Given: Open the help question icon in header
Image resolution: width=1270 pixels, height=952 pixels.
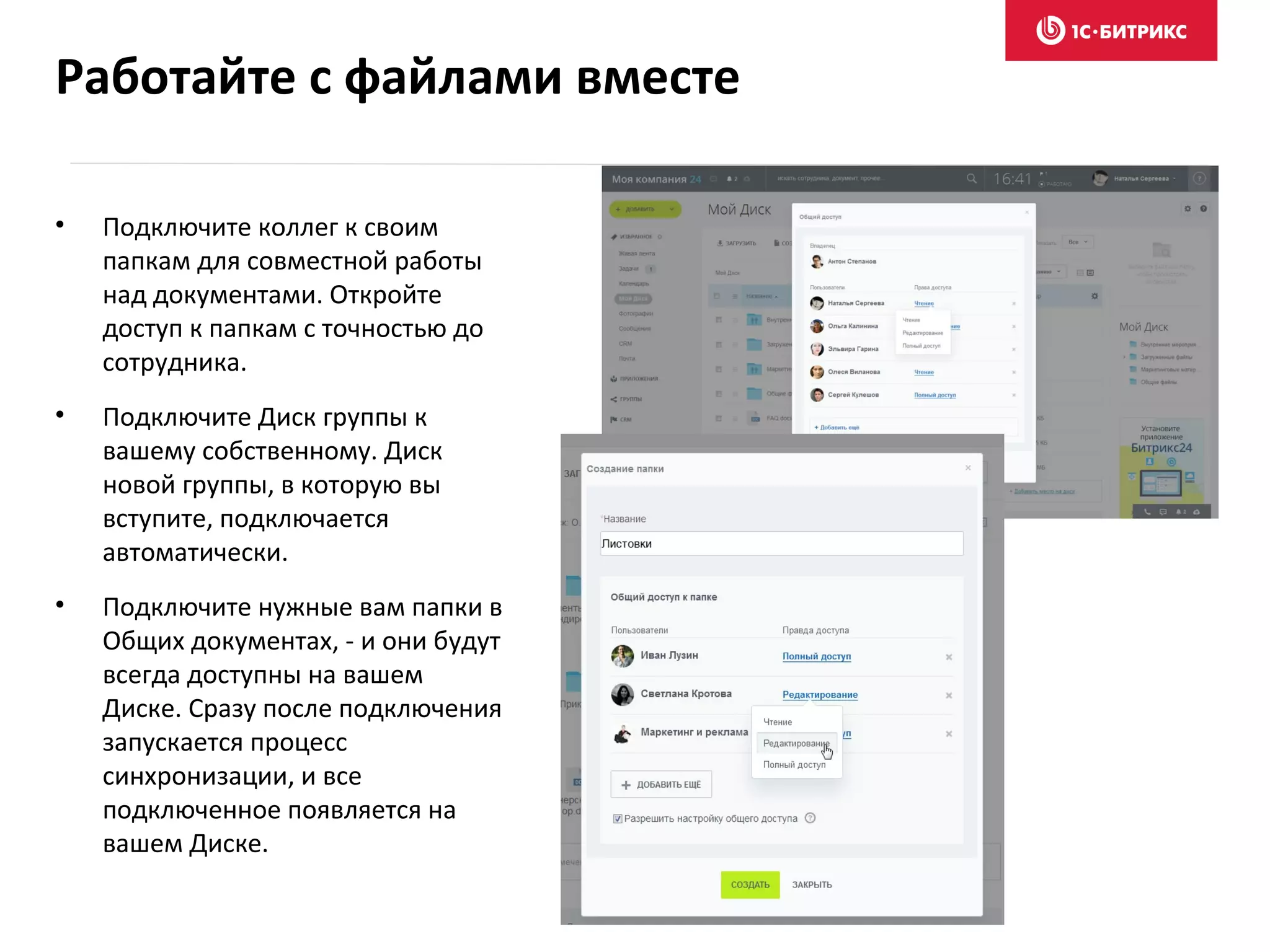Looking at the screenshot, I should click(1199, 178).
